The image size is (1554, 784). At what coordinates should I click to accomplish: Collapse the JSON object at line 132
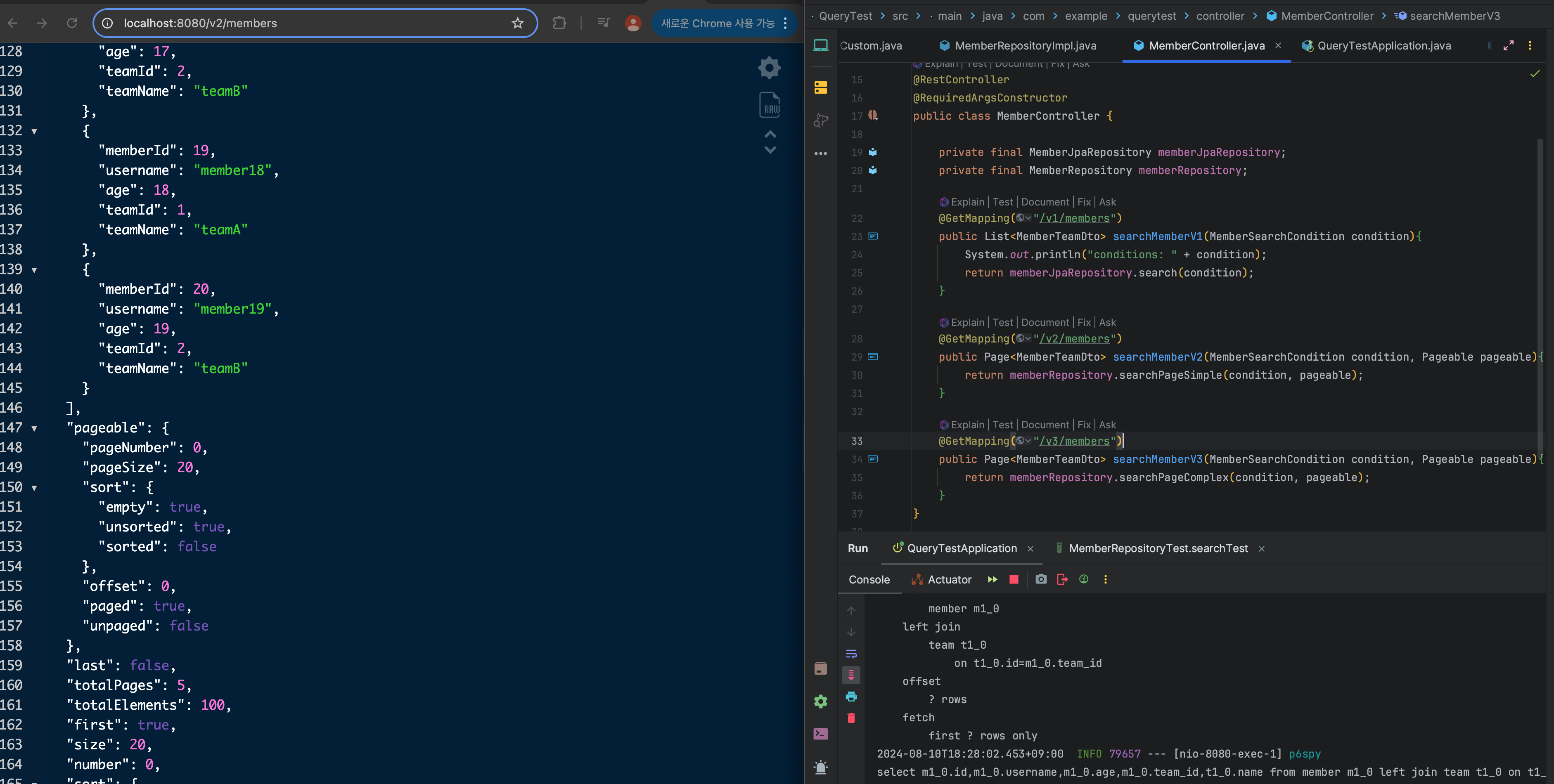[x=34, y=132]
